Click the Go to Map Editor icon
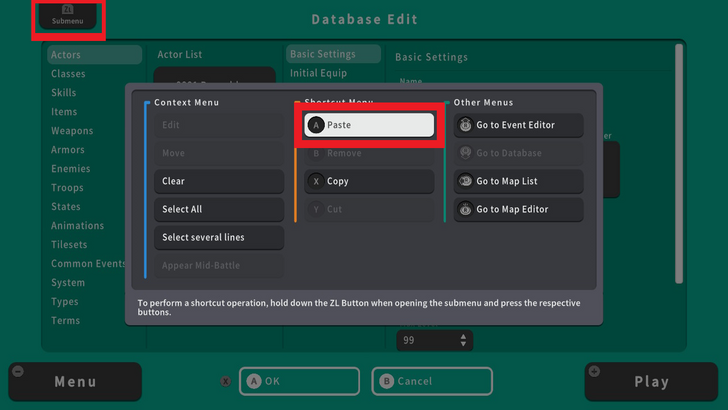This screenshot has height=410, width=728. click(x=465, y=209)
